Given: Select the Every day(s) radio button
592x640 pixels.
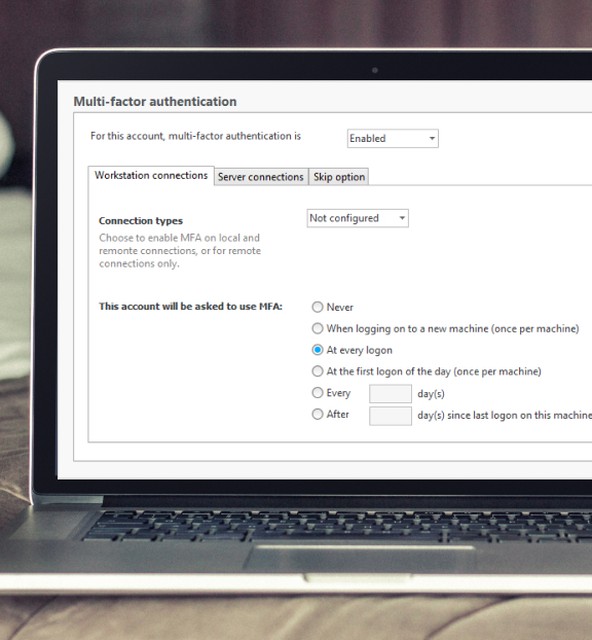Looking at the screenshot, I should coord(317,393).
